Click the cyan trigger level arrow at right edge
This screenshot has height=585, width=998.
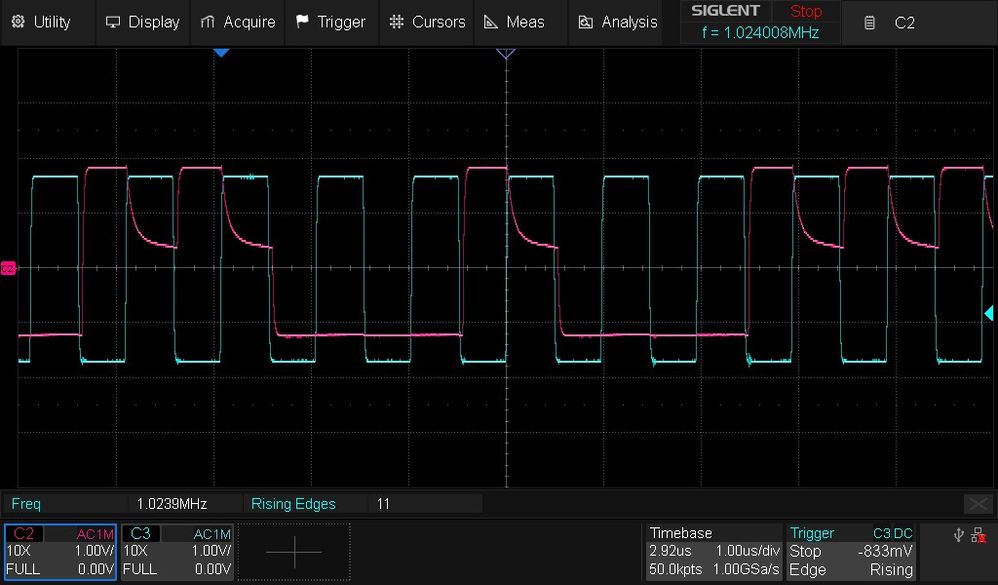point(989,313)
